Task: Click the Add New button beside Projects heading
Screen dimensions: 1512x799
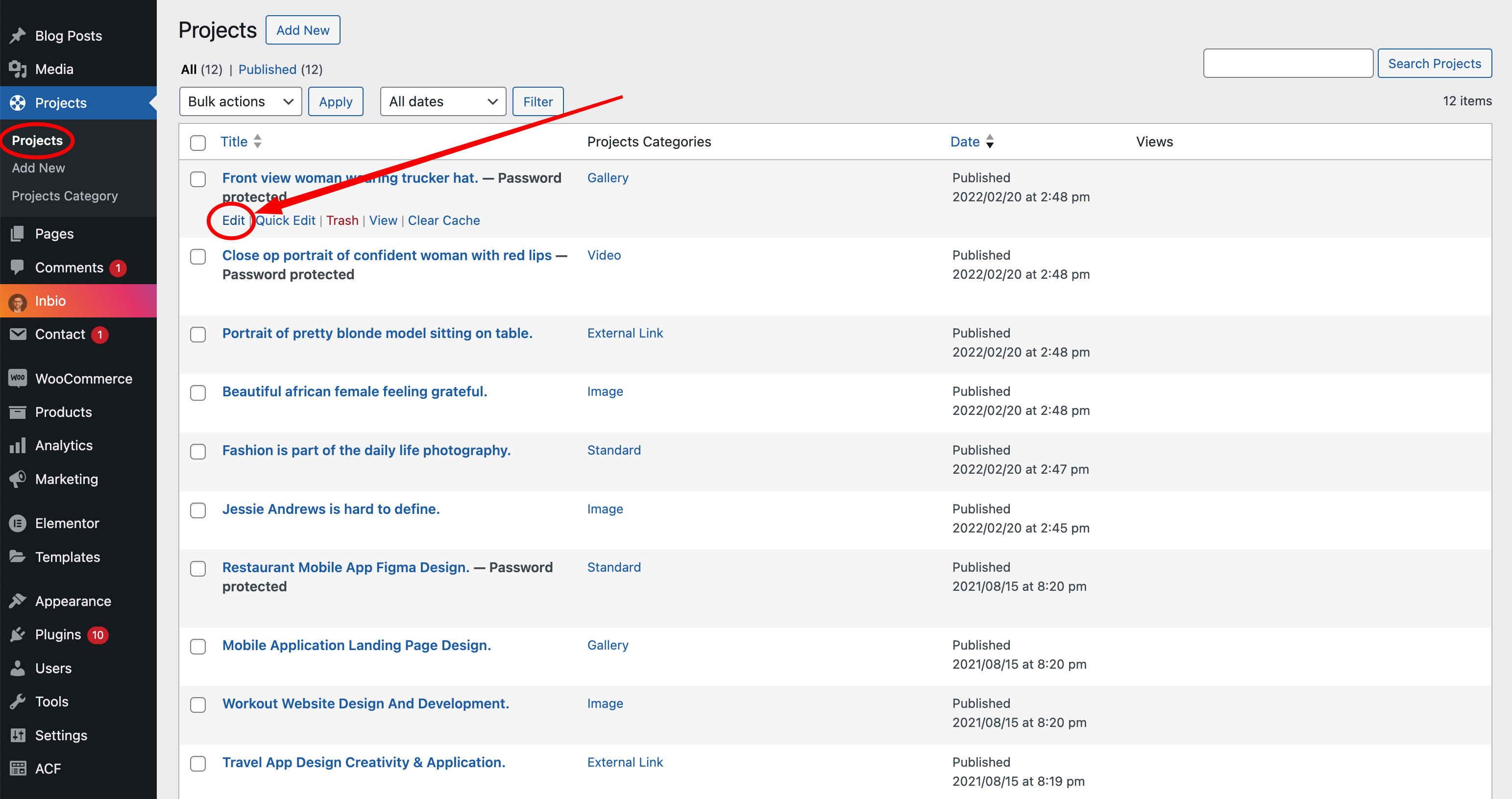Action: point(303,30)
